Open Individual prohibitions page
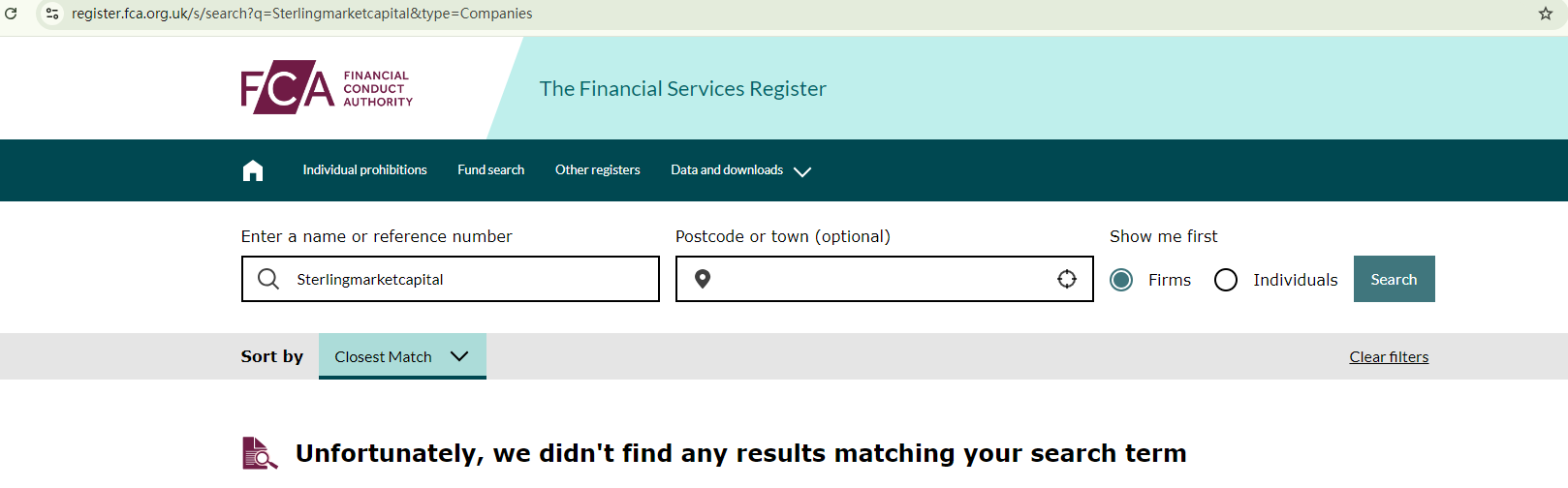This screenshot has height=488, width=1568. coord(364,170)
